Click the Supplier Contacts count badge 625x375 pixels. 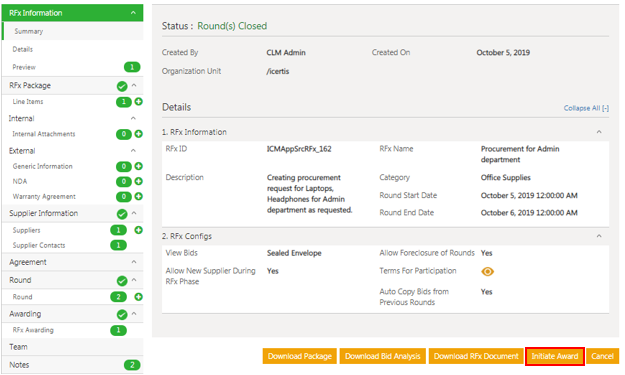point(118,245)
